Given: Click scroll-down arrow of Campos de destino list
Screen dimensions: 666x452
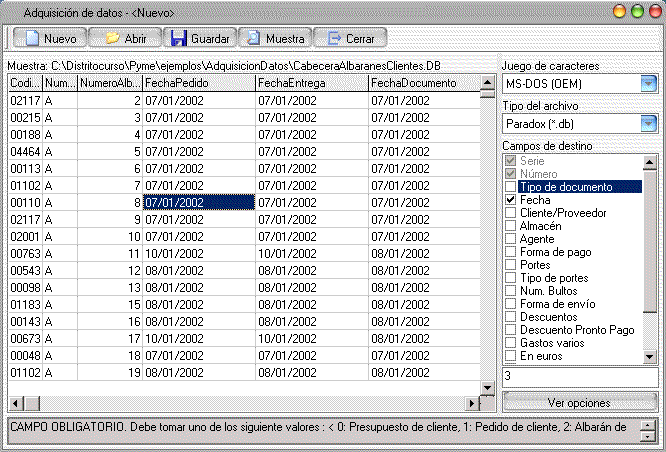Looking at the screenshot, I should tap(649, 357).
